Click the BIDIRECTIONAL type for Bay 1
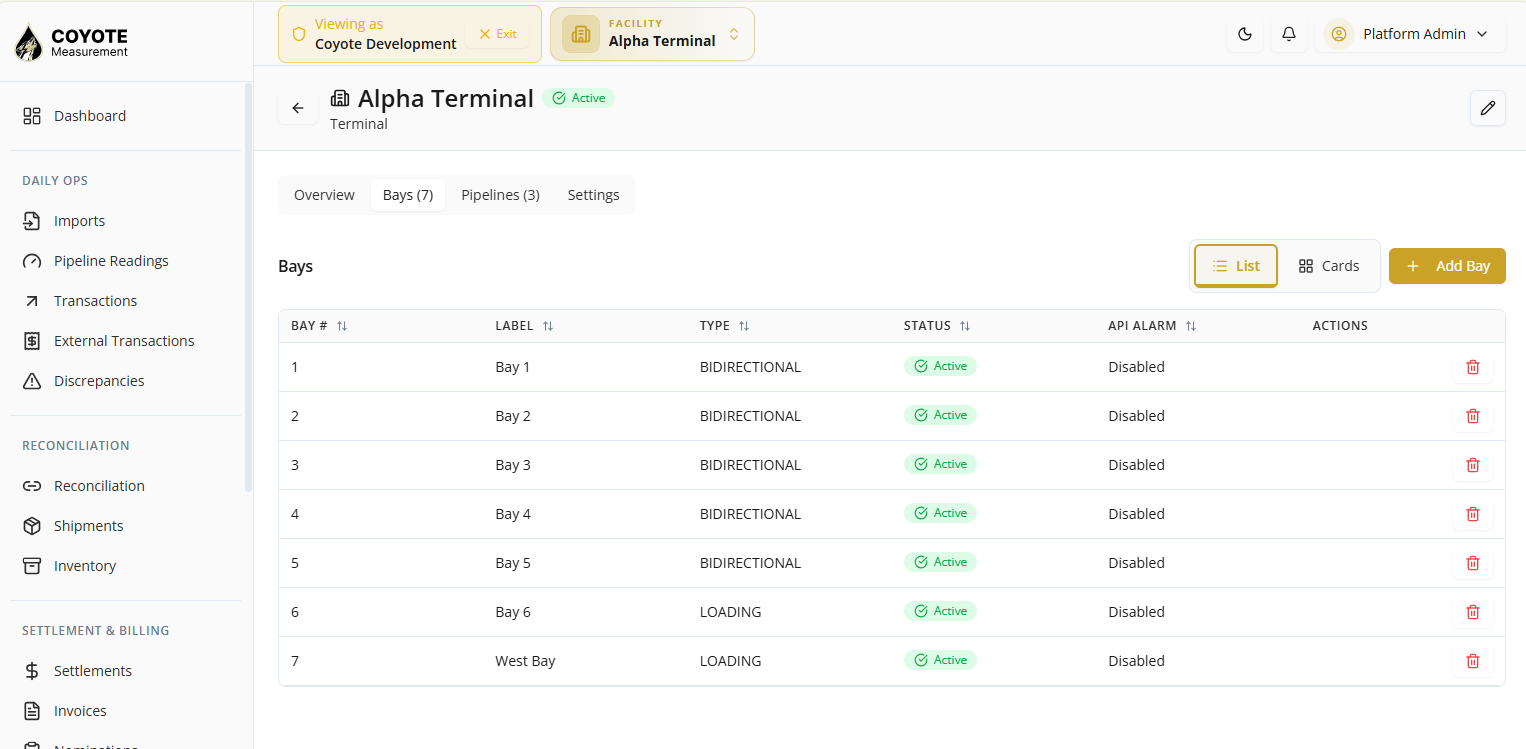1526x749 pixels. point(750,367)
